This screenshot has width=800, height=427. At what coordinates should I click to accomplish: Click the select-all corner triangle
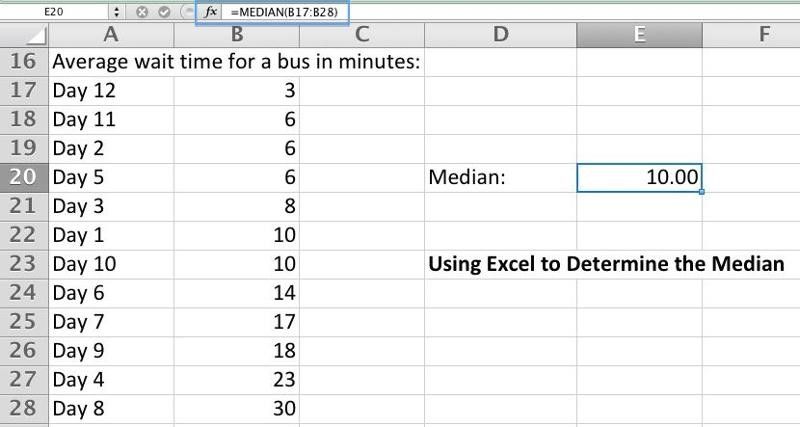30,36
